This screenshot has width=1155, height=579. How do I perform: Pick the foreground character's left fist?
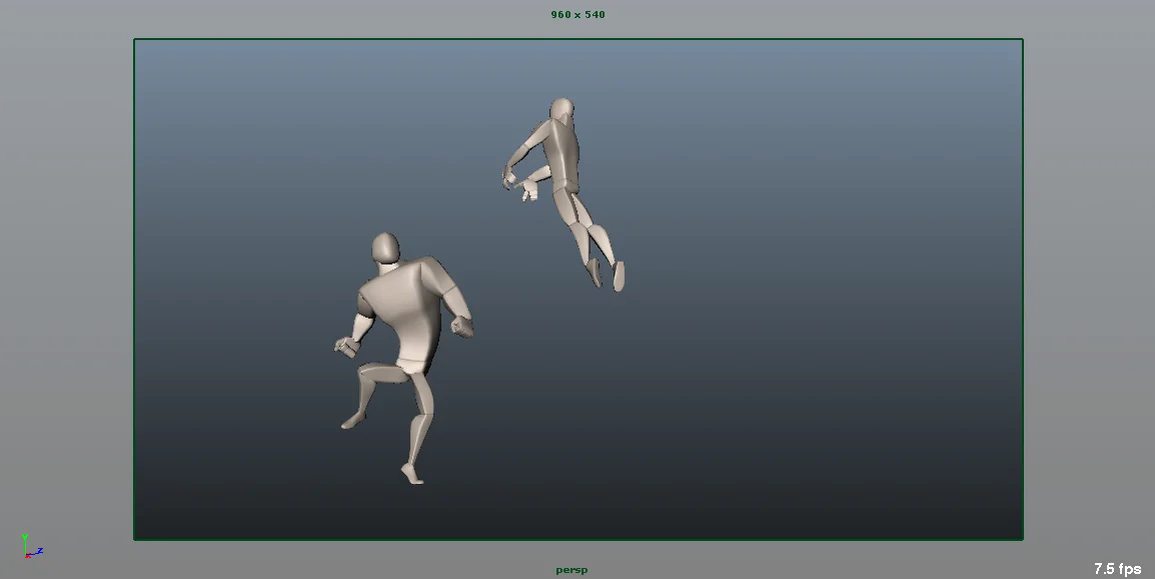[x=346, y=346]
